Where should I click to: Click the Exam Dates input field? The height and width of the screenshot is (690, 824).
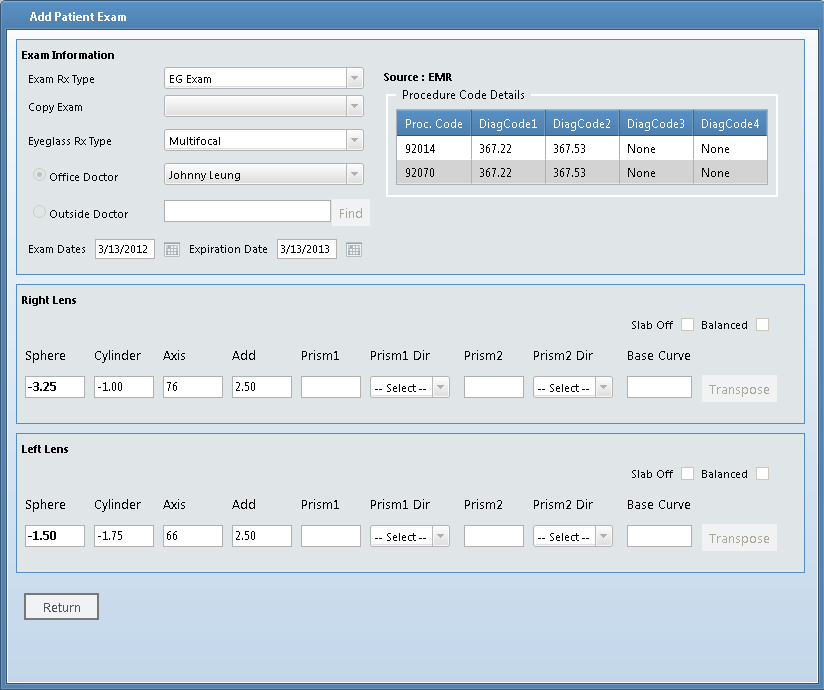point(125,249)
